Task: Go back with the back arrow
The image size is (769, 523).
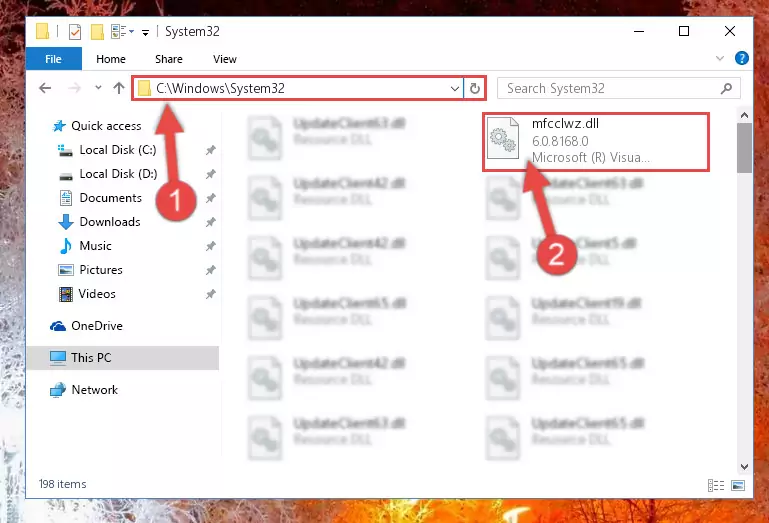Action: pos(45,88)
